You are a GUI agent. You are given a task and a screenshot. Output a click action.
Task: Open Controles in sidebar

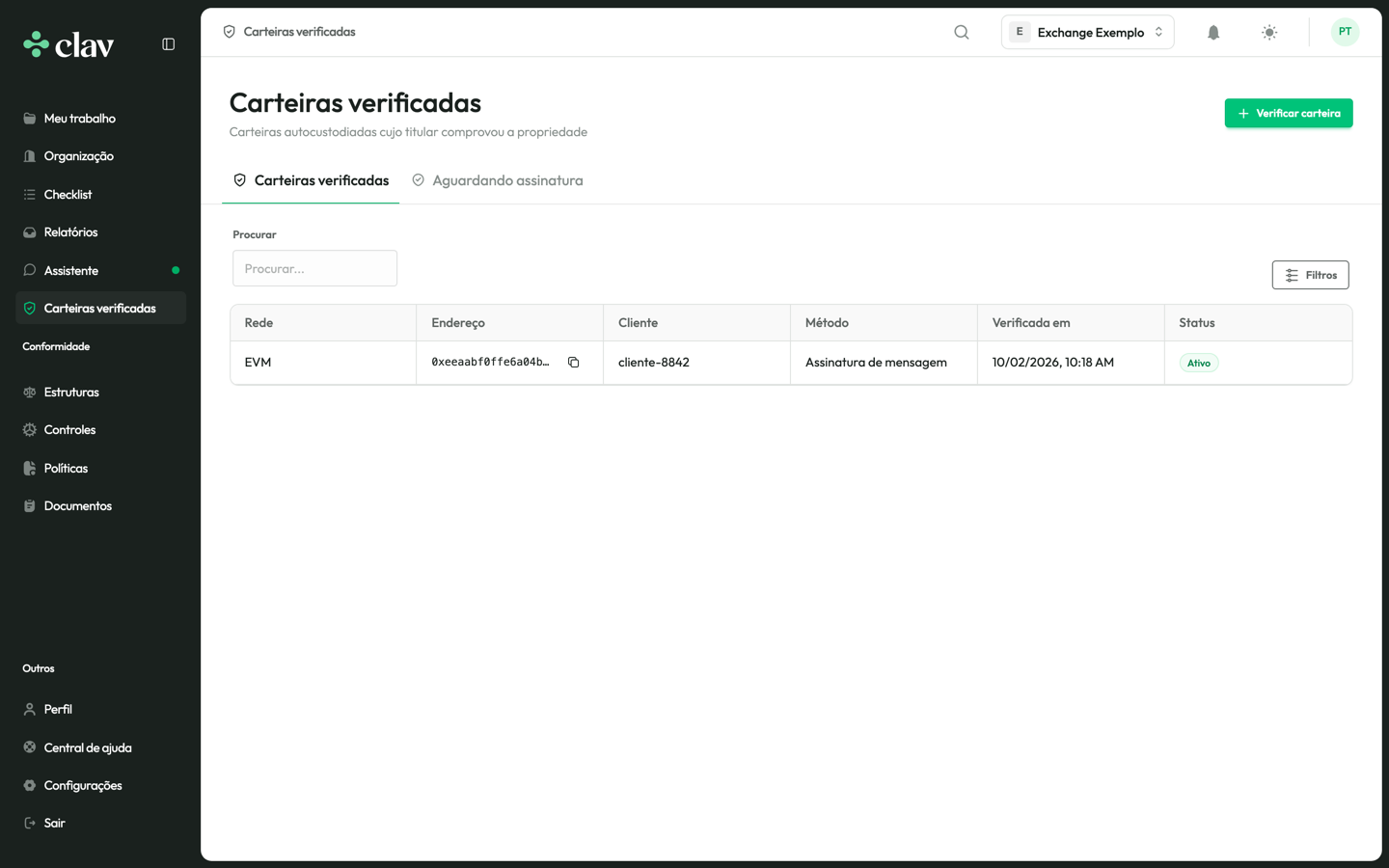(100, 430)
